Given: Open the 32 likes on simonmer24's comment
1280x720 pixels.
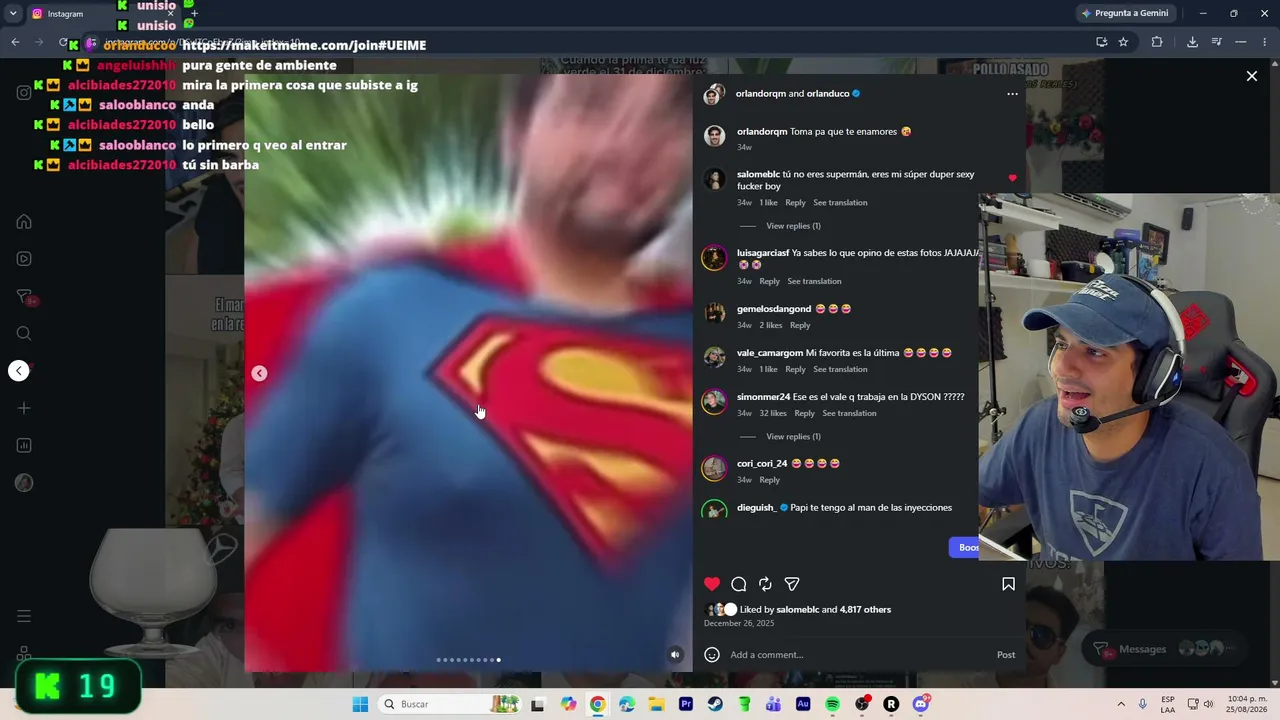Looking at the screenshot, I should click(x=772, y=413).
